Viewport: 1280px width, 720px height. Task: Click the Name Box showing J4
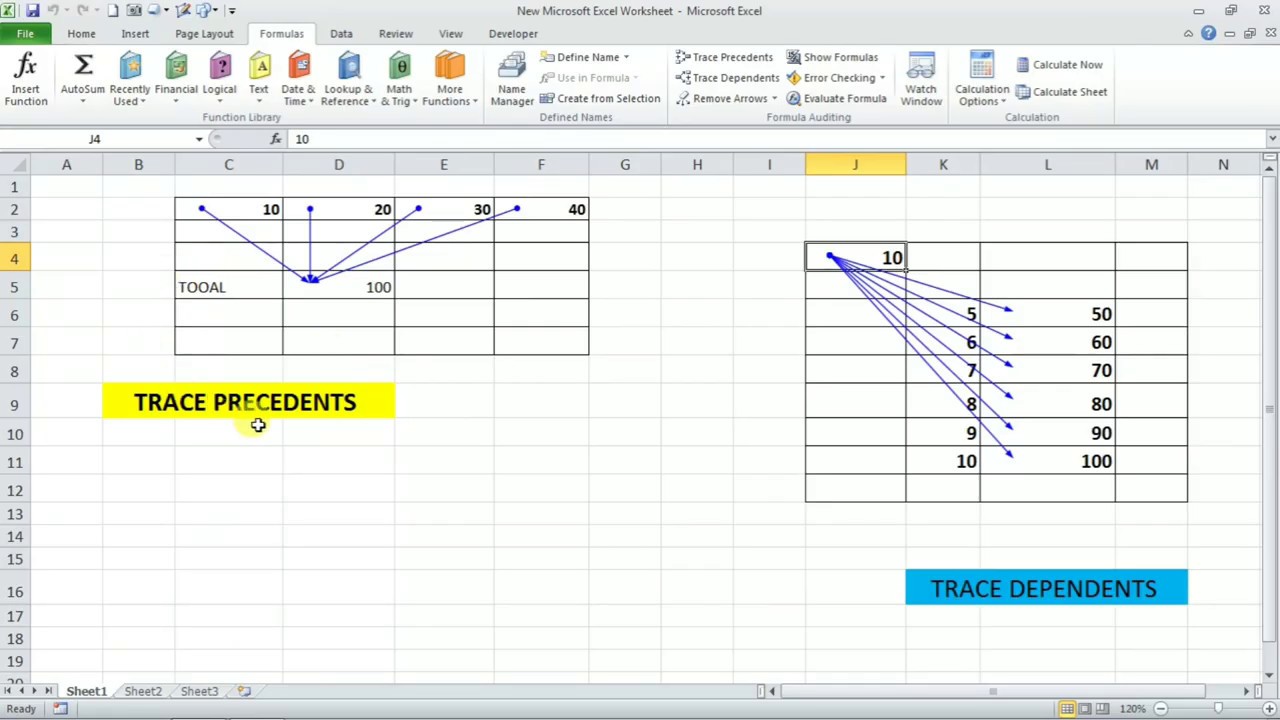[95, 139]
